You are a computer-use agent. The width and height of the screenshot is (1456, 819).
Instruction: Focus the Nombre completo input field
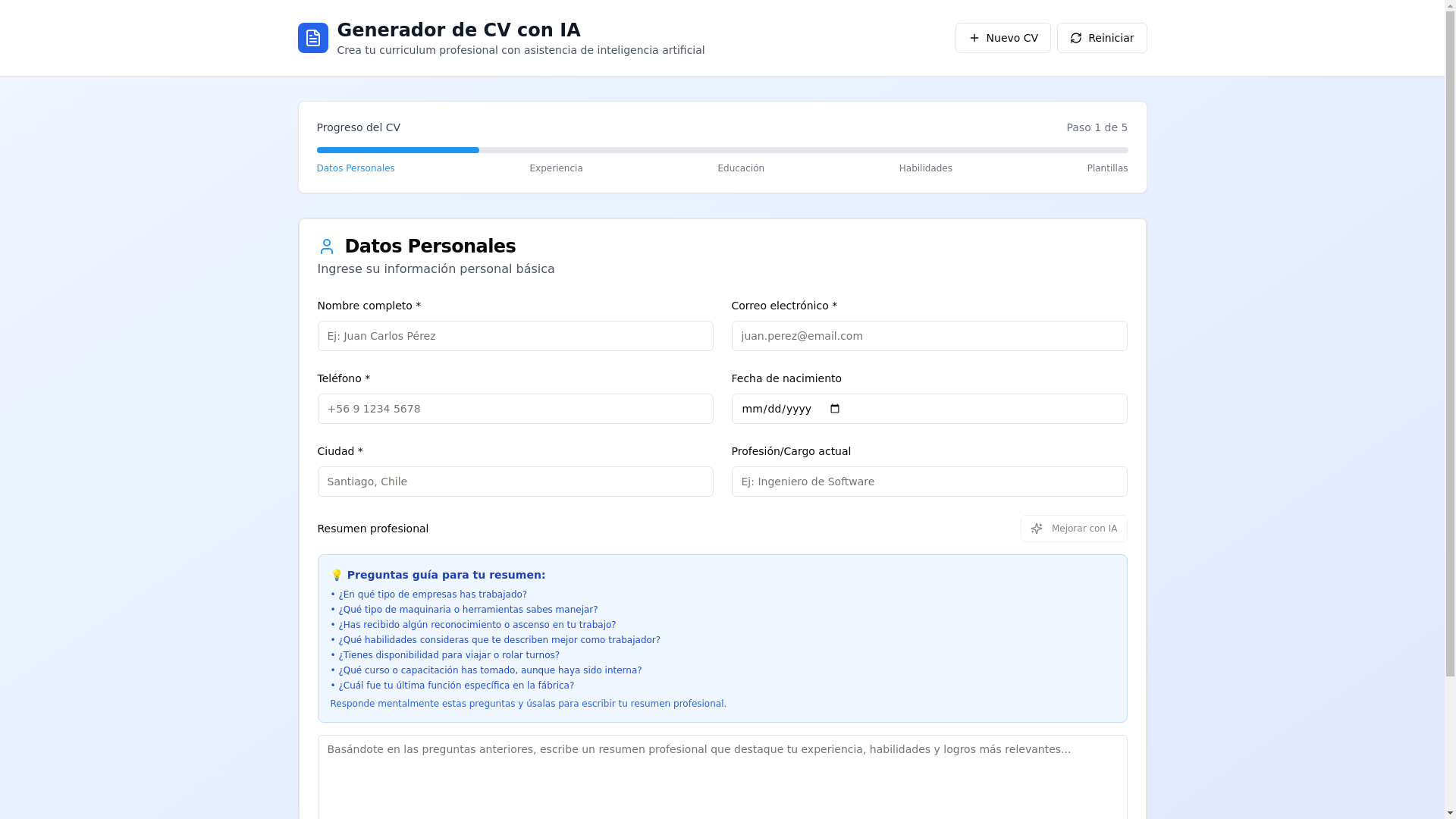(515, 336)
